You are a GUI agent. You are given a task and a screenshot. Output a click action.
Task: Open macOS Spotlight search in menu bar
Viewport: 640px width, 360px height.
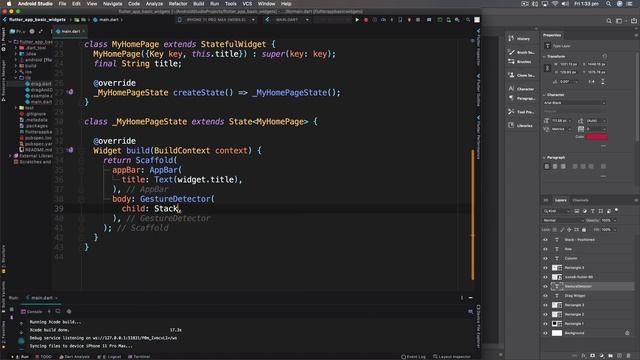click(609, 4)
